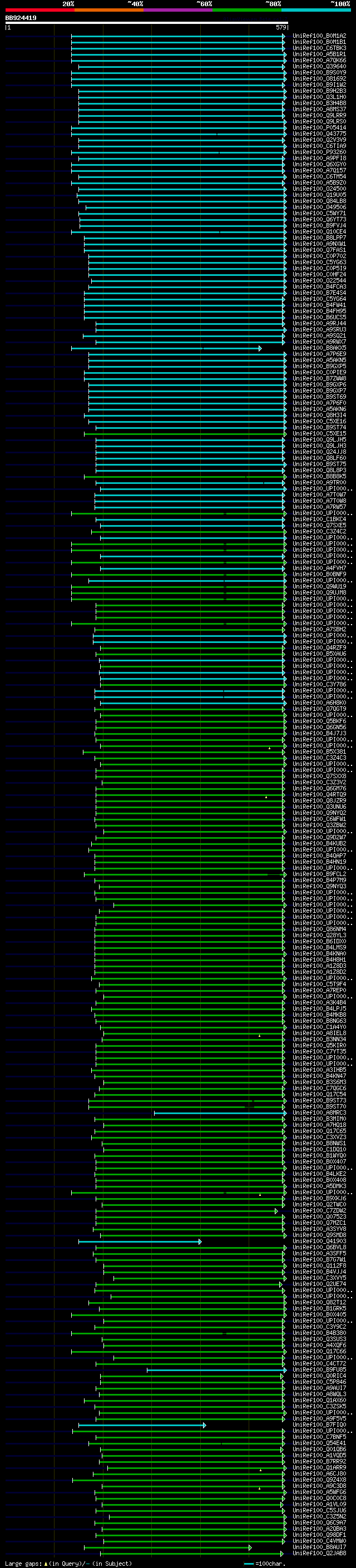Click the UniRef100_A7RW57 label
Viewport: 356px width, 1568px height.
point(319,507)
